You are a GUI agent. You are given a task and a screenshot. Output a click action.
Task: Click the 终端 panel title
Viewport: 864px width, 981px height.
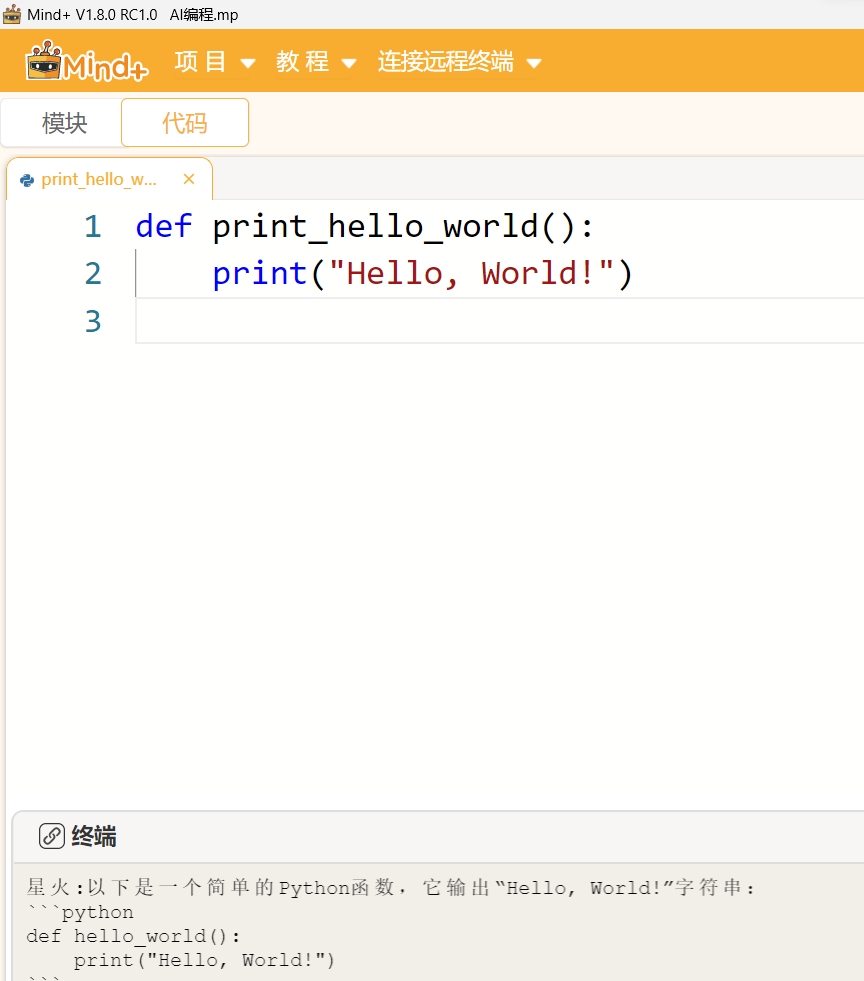click(x=94, y=836)
